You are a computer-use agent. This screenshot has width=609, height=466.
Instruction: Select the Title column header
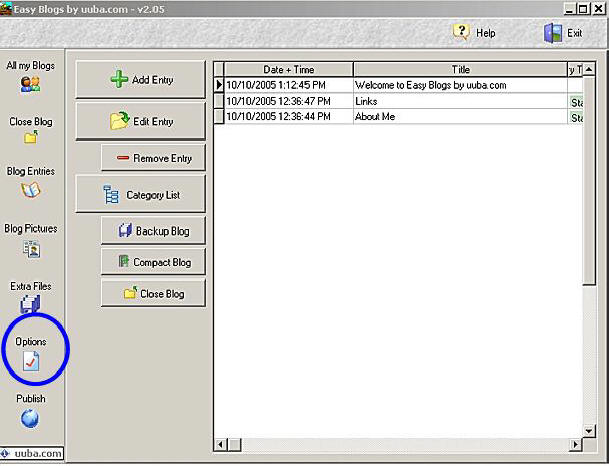[x=461, y=70]
